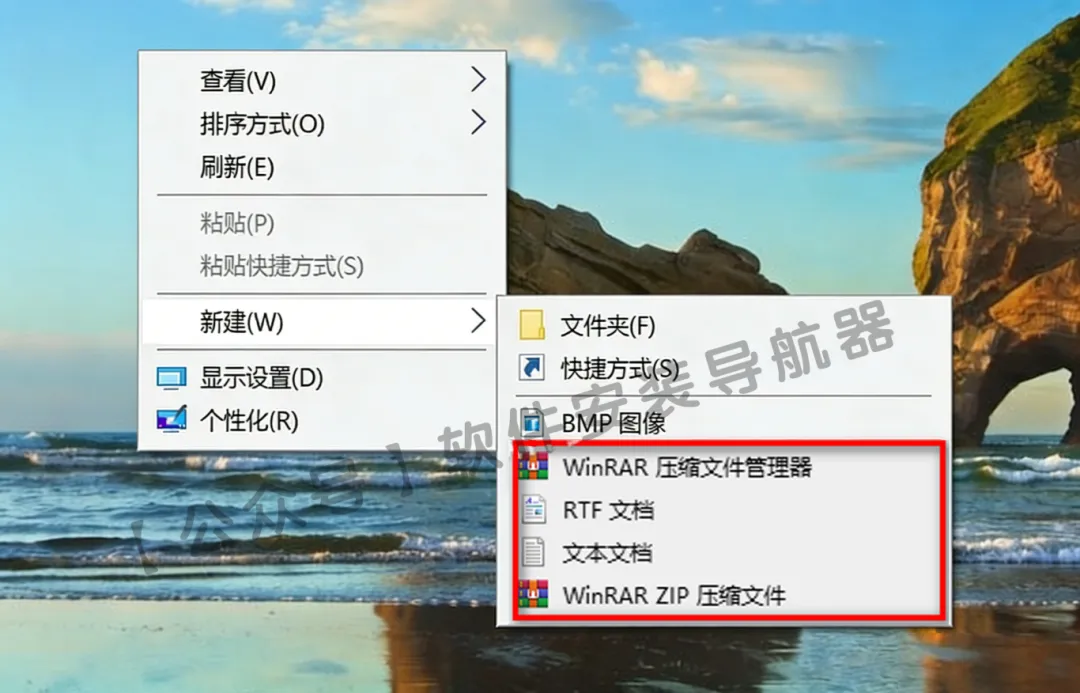Click the plain text document icon
This screenshot has height=693, width=1080.
pos(532,552)
